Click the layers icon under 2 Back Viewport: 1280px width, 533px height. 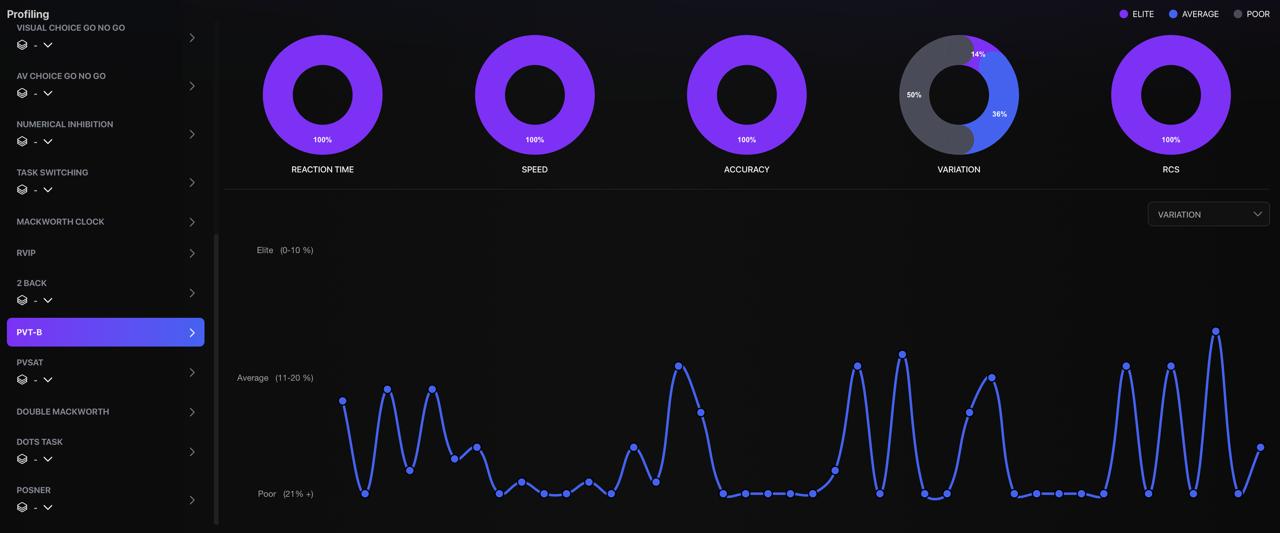point(22,300)
